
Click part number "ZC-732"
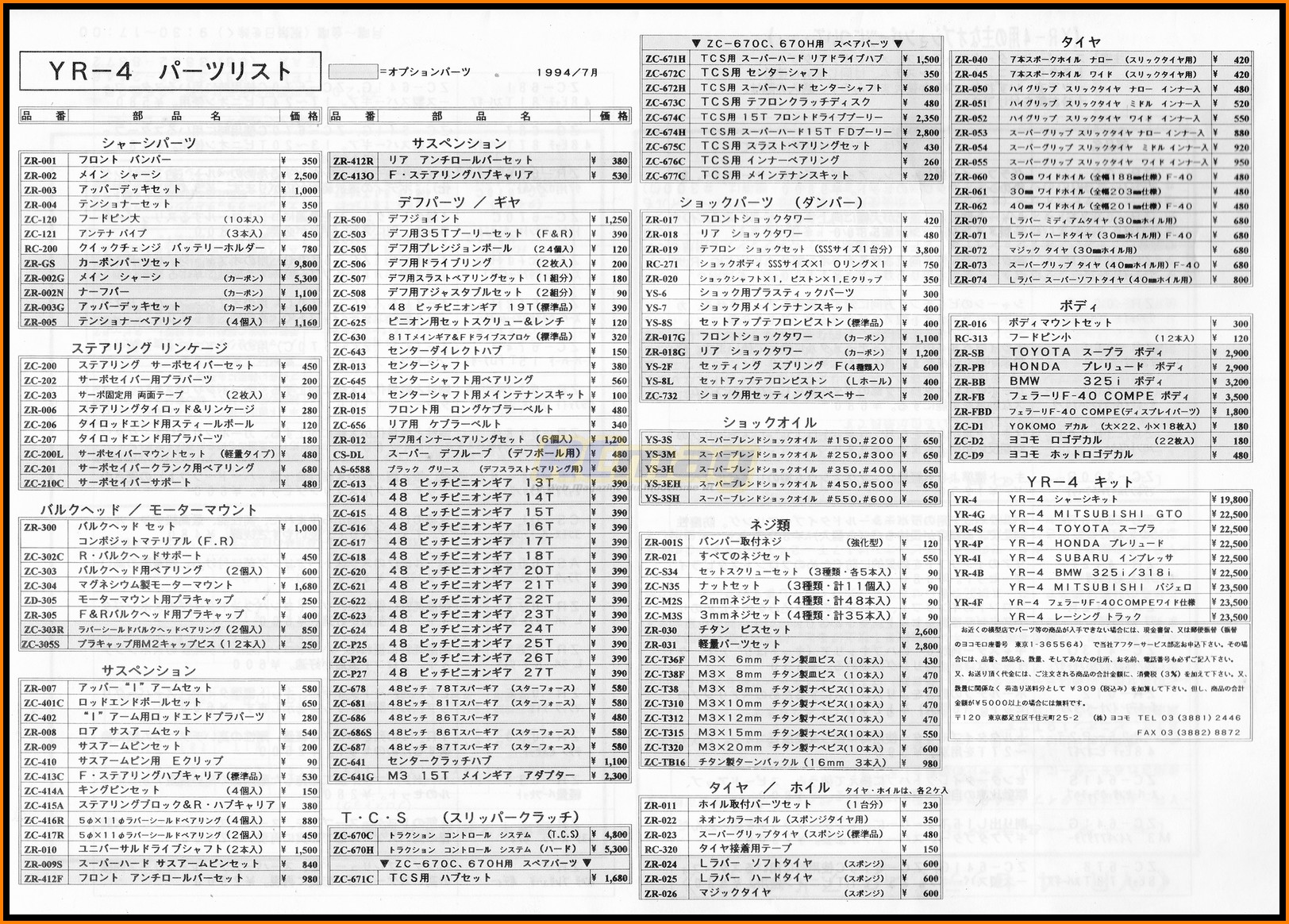(x=662, y=396)
